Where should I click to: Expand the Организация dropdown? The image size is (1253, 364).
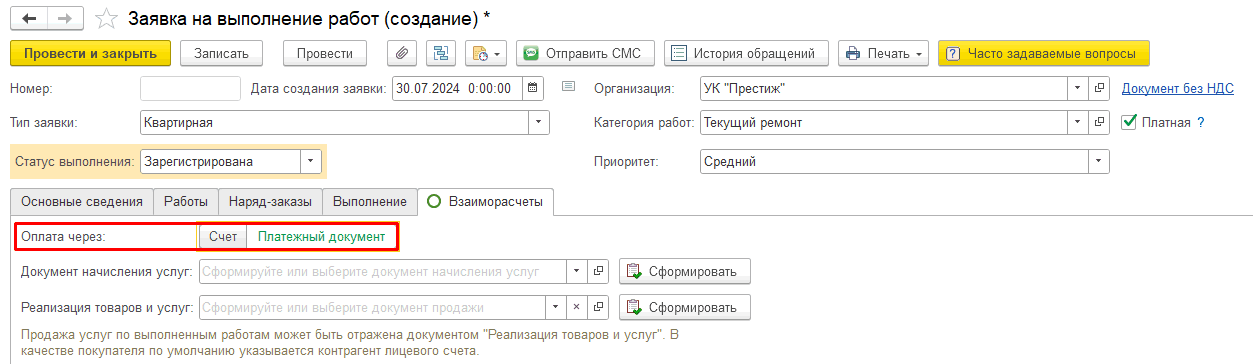(x=1078, y=88)
